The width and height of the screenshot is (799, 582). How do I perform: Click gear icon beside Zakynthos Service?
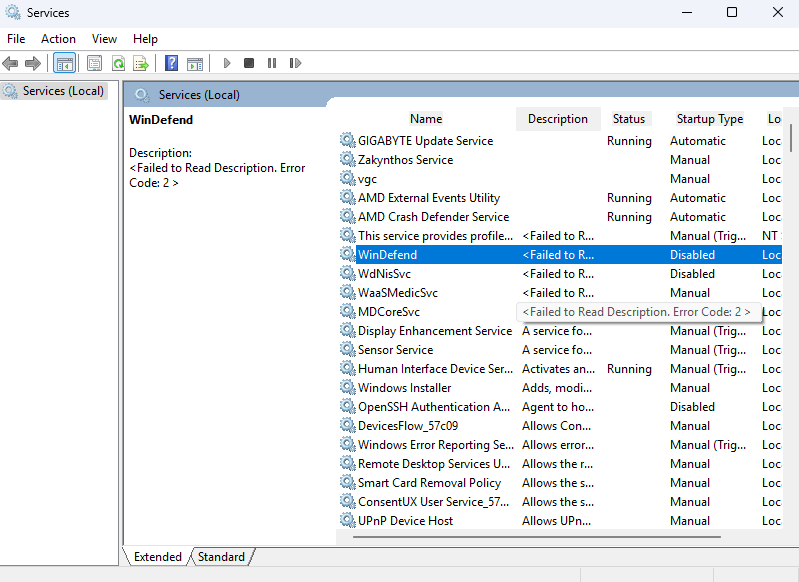coord(348,159)
